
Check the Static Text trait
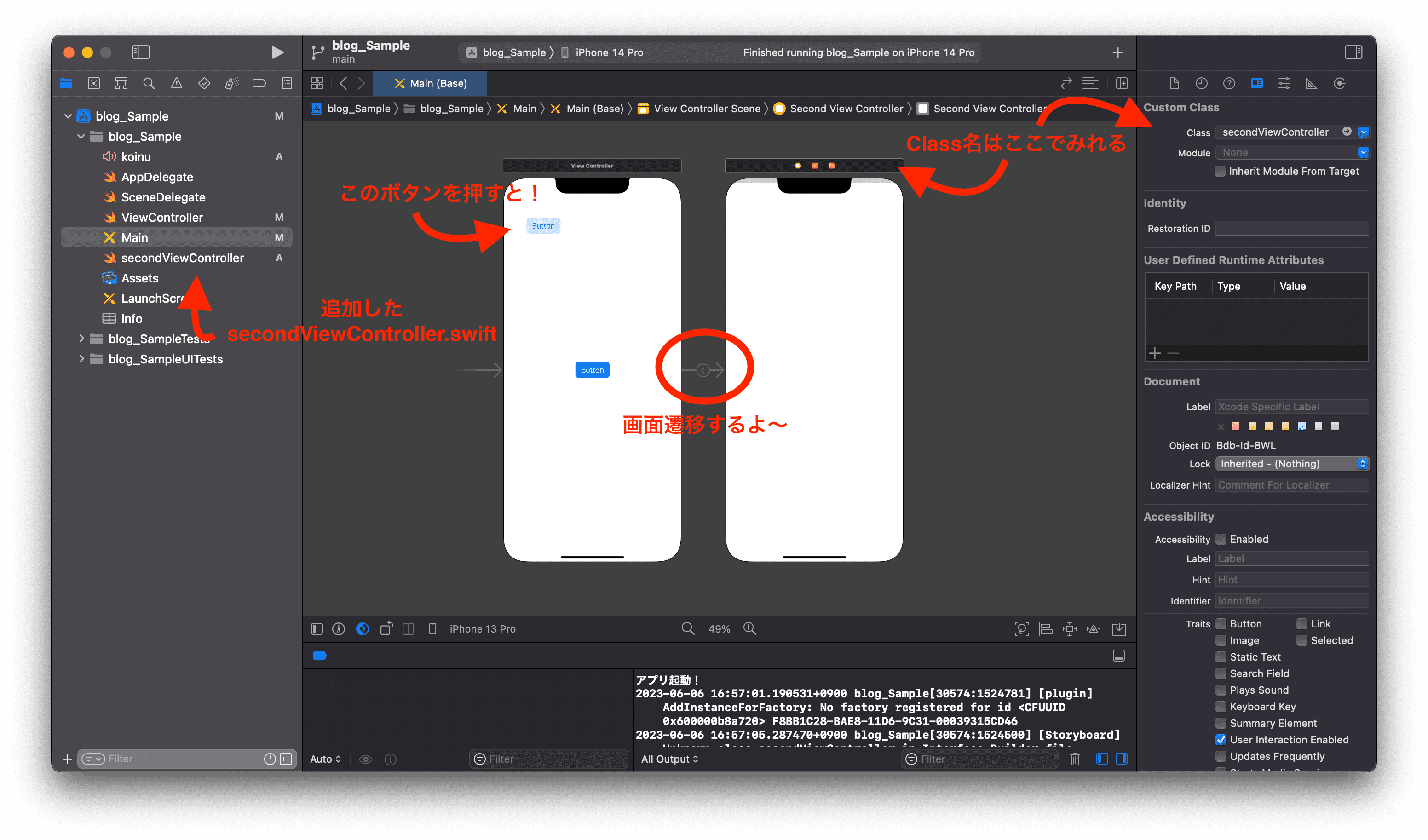point(1221,657)
